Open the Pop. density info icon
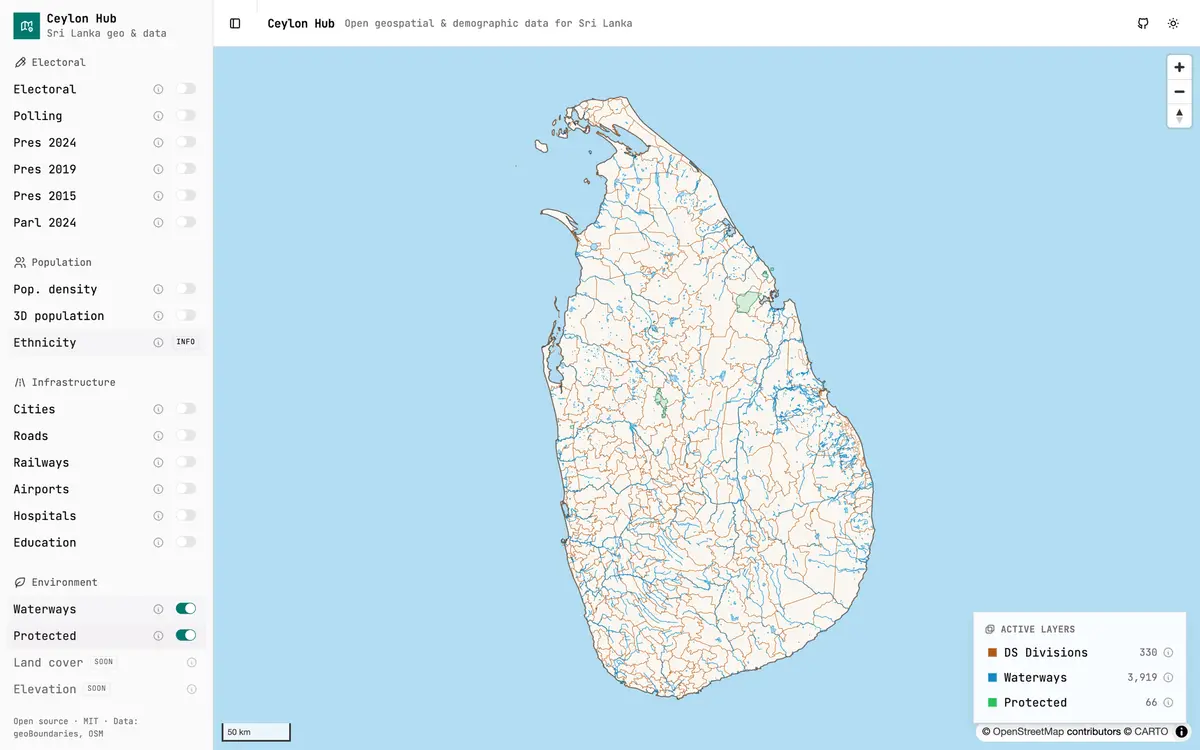 158,289
